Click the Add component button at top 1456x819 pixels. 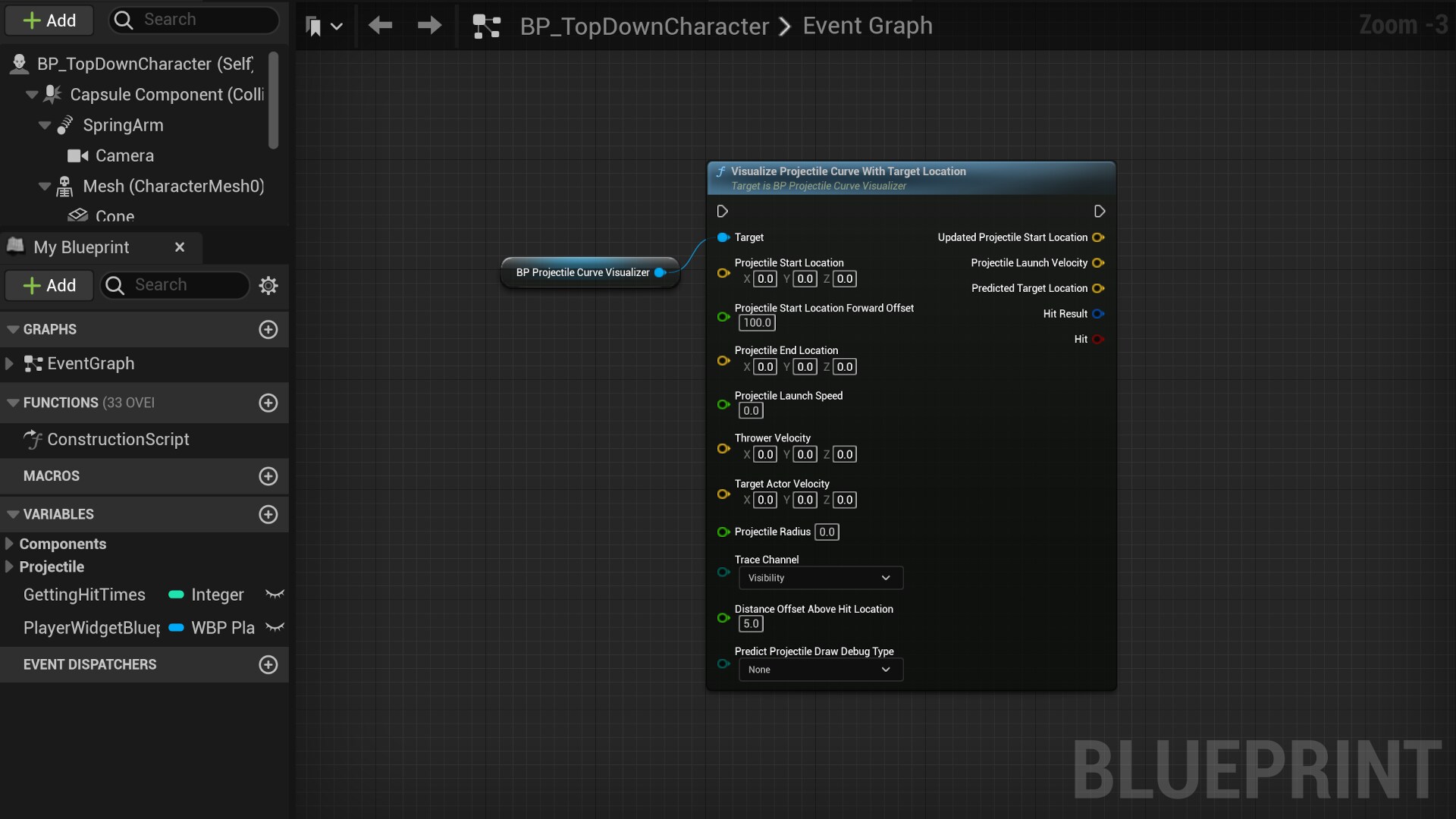[49, 20]
